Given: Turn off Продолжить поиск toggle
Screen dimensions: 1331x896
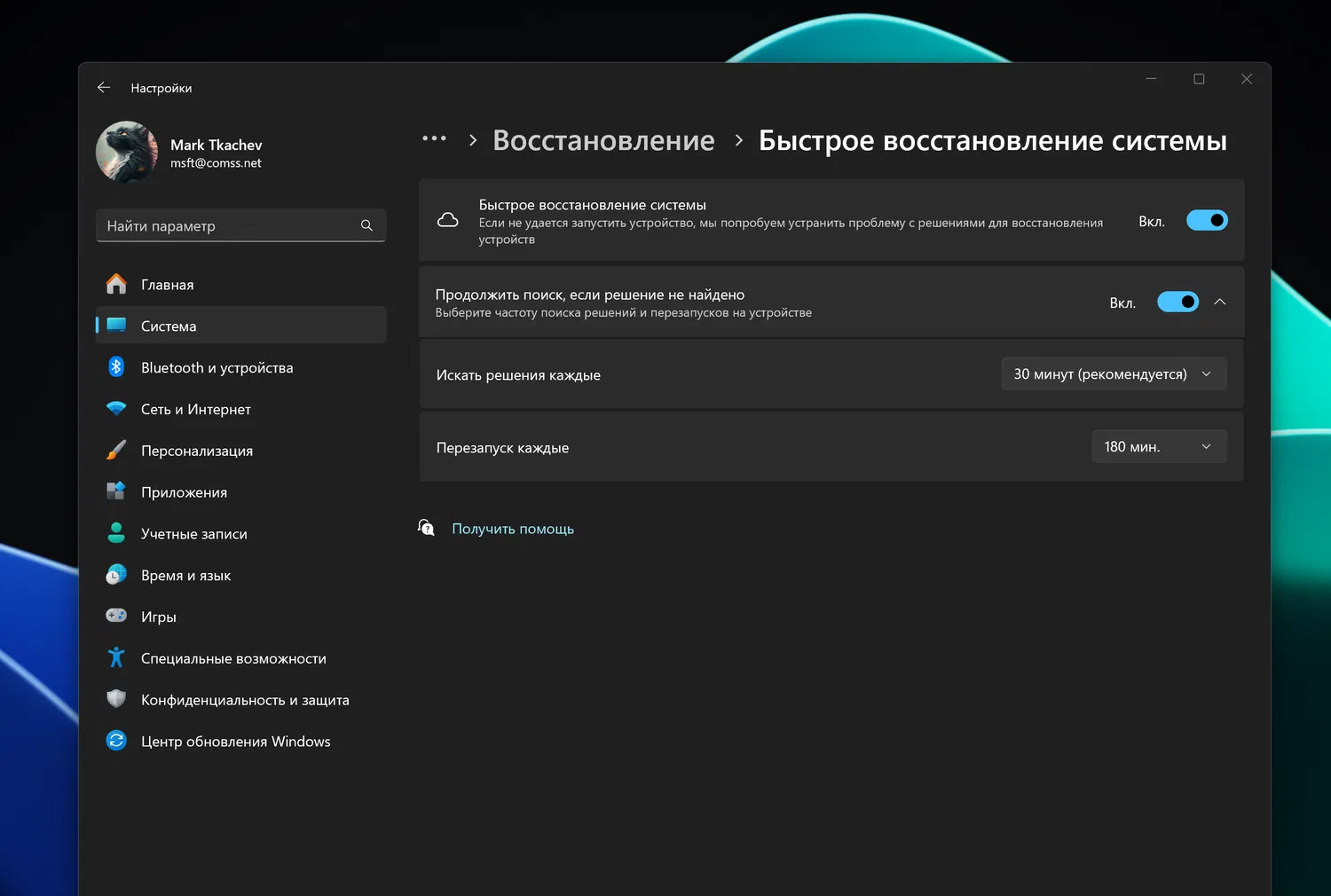Looking at the screenshot, I should pyautogui.click(x=1177, y=302).
